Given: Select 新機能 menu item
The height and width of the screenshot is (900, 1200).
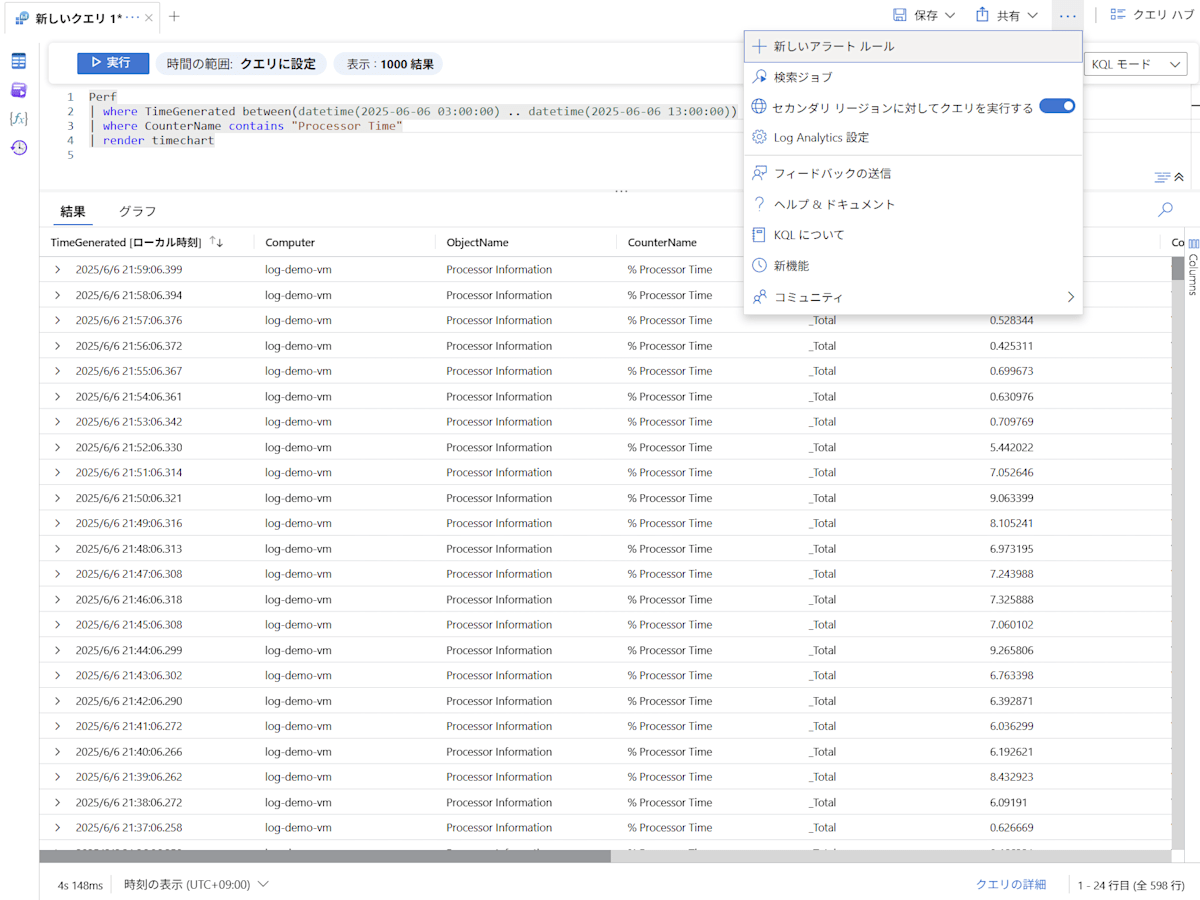Looking at the screenshot, I should point(913,266).
